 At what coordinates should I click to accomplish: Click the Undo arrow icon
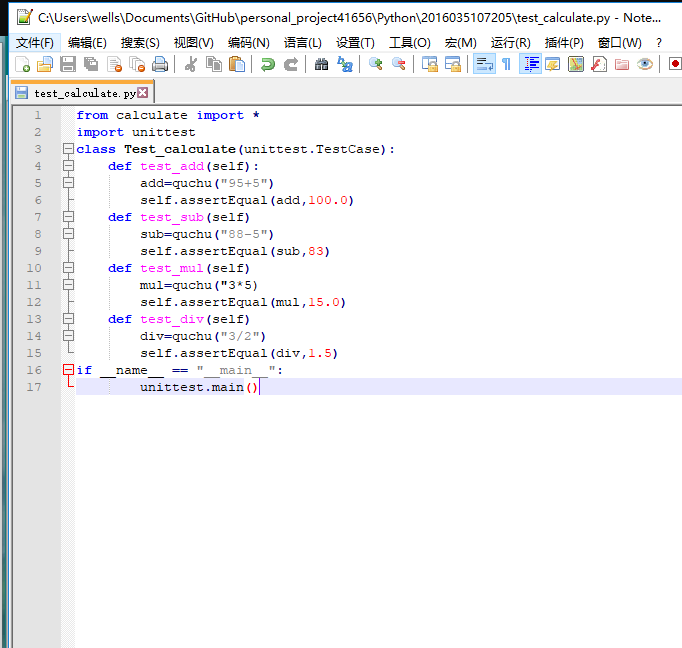point(267,64)
